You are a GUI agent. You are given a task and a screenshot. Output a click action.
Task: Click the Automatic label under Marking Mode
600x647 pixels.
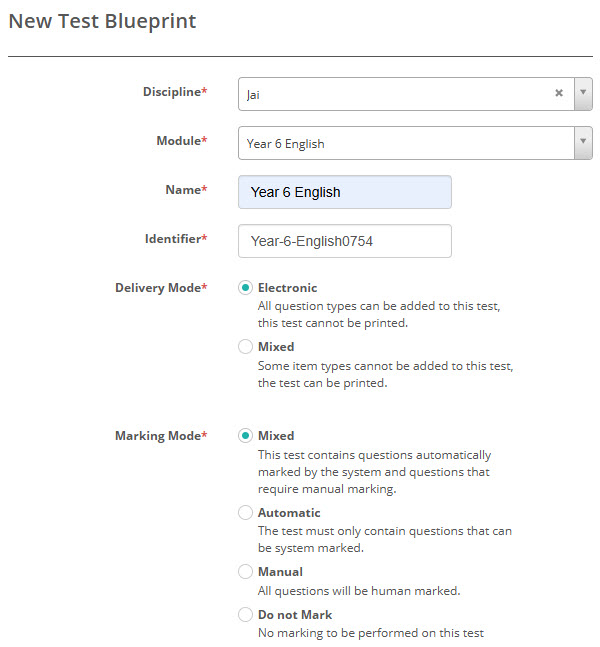[x=289, y=513]
